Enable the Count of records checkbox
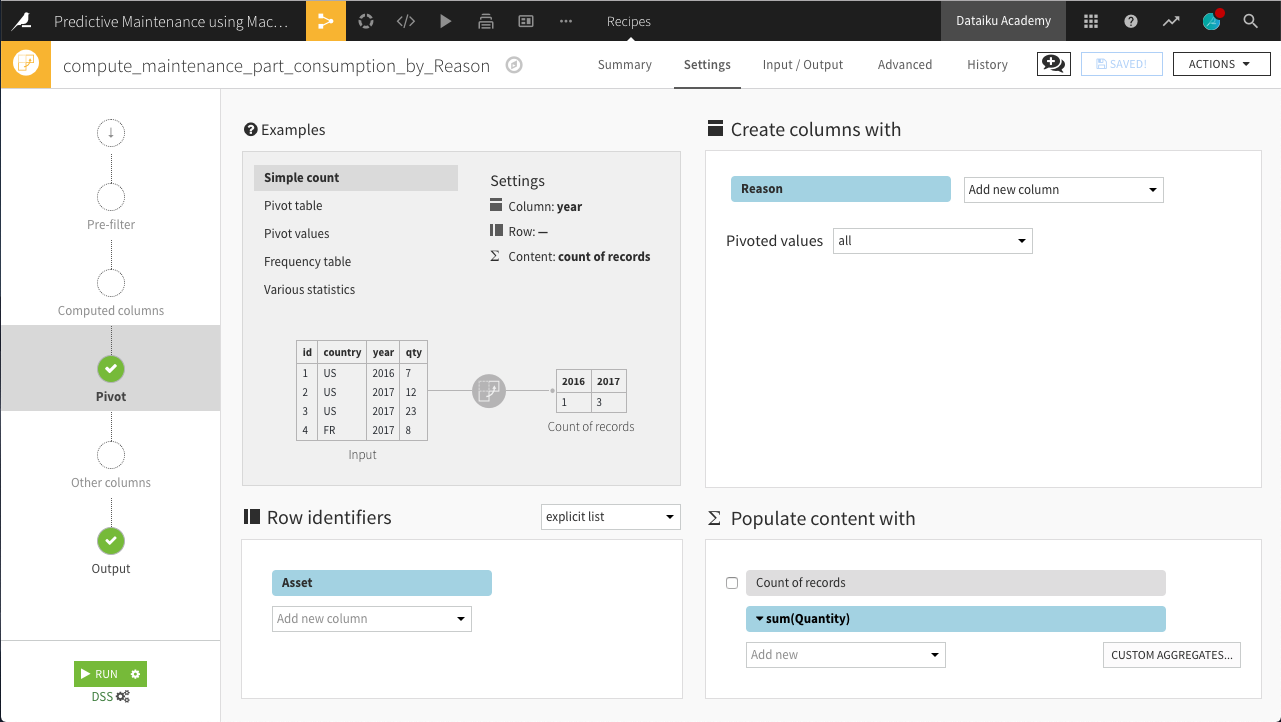1281x722 pixels. [732, 583]
